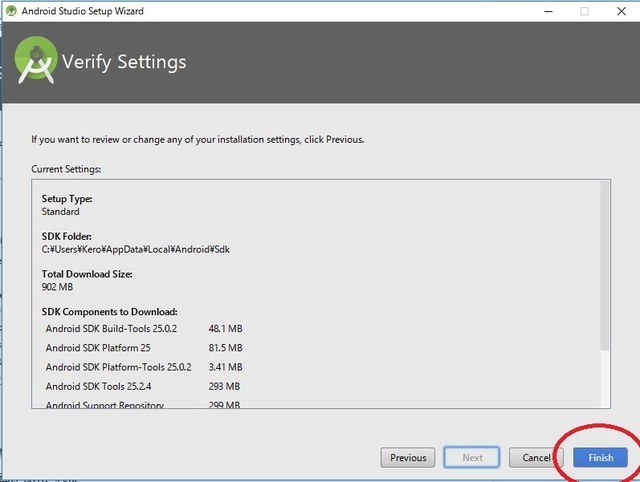This screenshot has height=482, width=640.
Task: Close the Setup Wizard window
Action: pyautogui.click(x=621, y=11)
